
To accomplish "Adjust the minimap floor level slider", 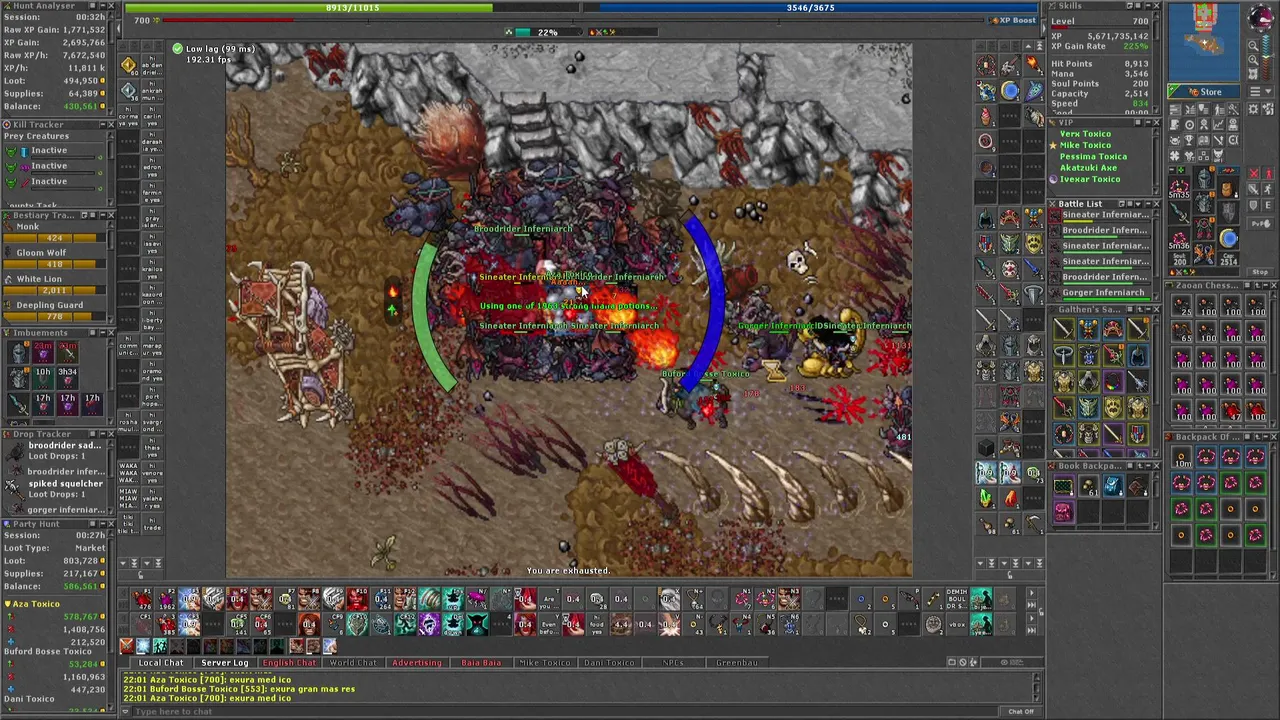I will pyautogui.click(x=1267, y=55).
